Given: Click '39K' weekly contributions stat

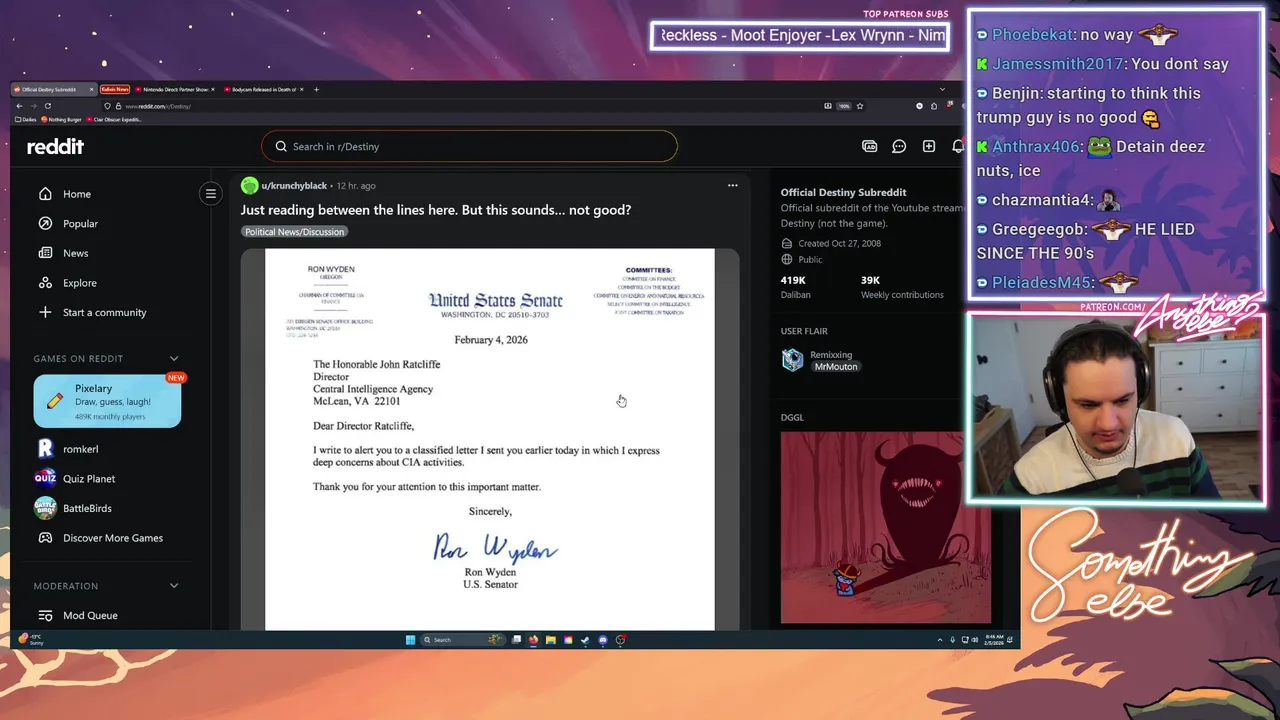Looking at the screenshot, I should click(x=871, y=281).
